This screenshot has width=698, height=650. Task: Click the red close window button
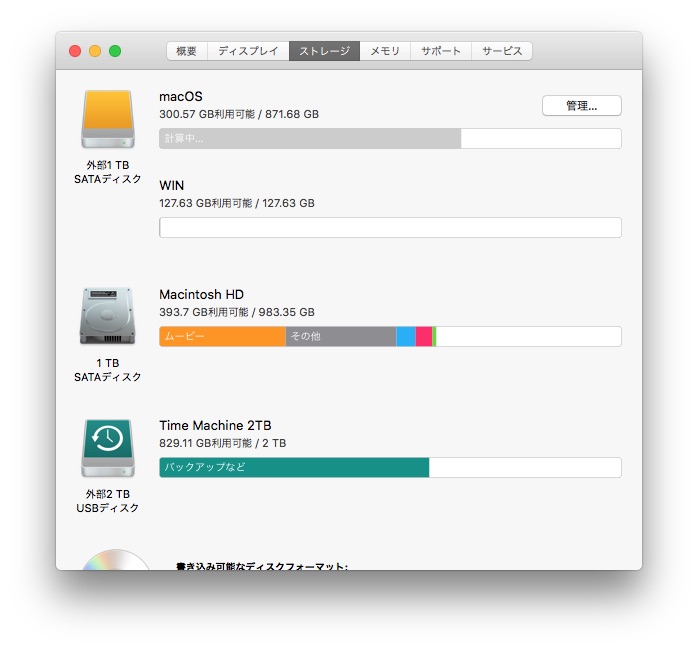click(x=75, y=51)
